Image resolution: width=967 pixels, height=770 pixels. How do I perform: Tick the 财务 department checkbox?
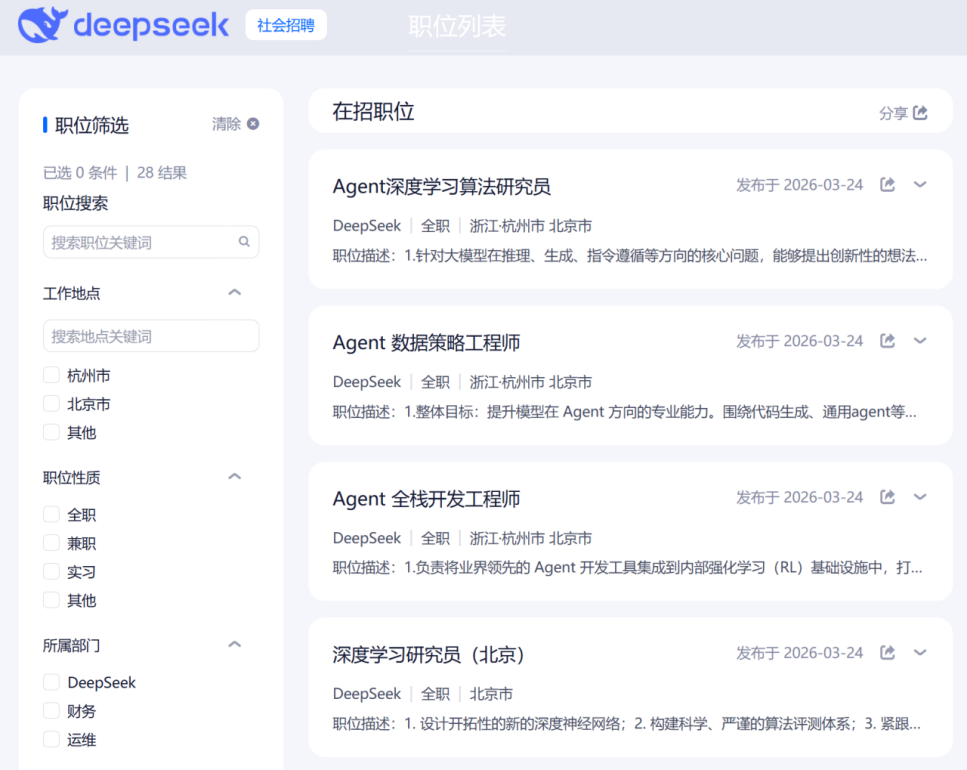pos(51,711)
